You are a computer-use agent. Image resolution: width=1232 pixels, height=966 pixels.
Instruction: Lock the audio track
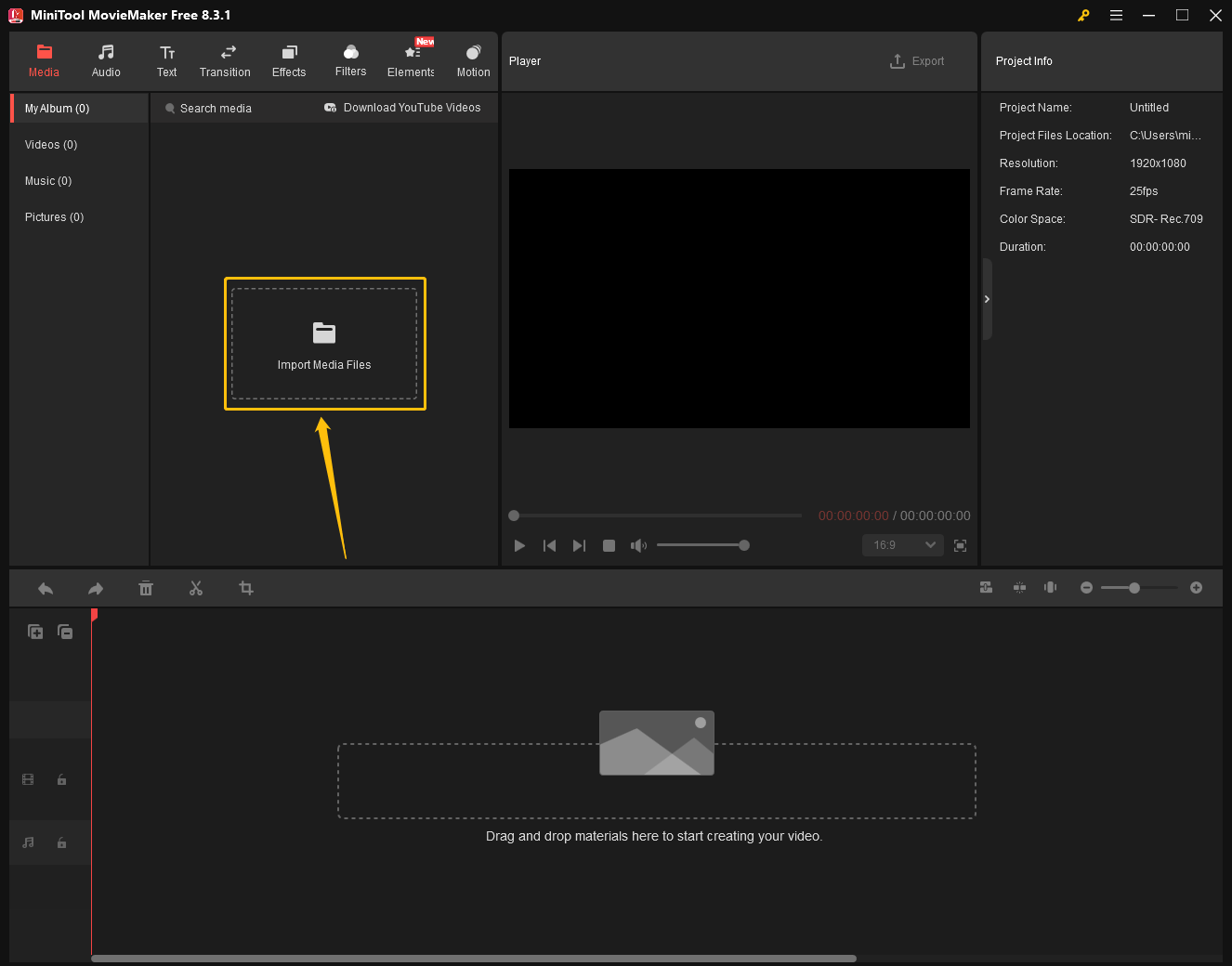coord(61,842)
